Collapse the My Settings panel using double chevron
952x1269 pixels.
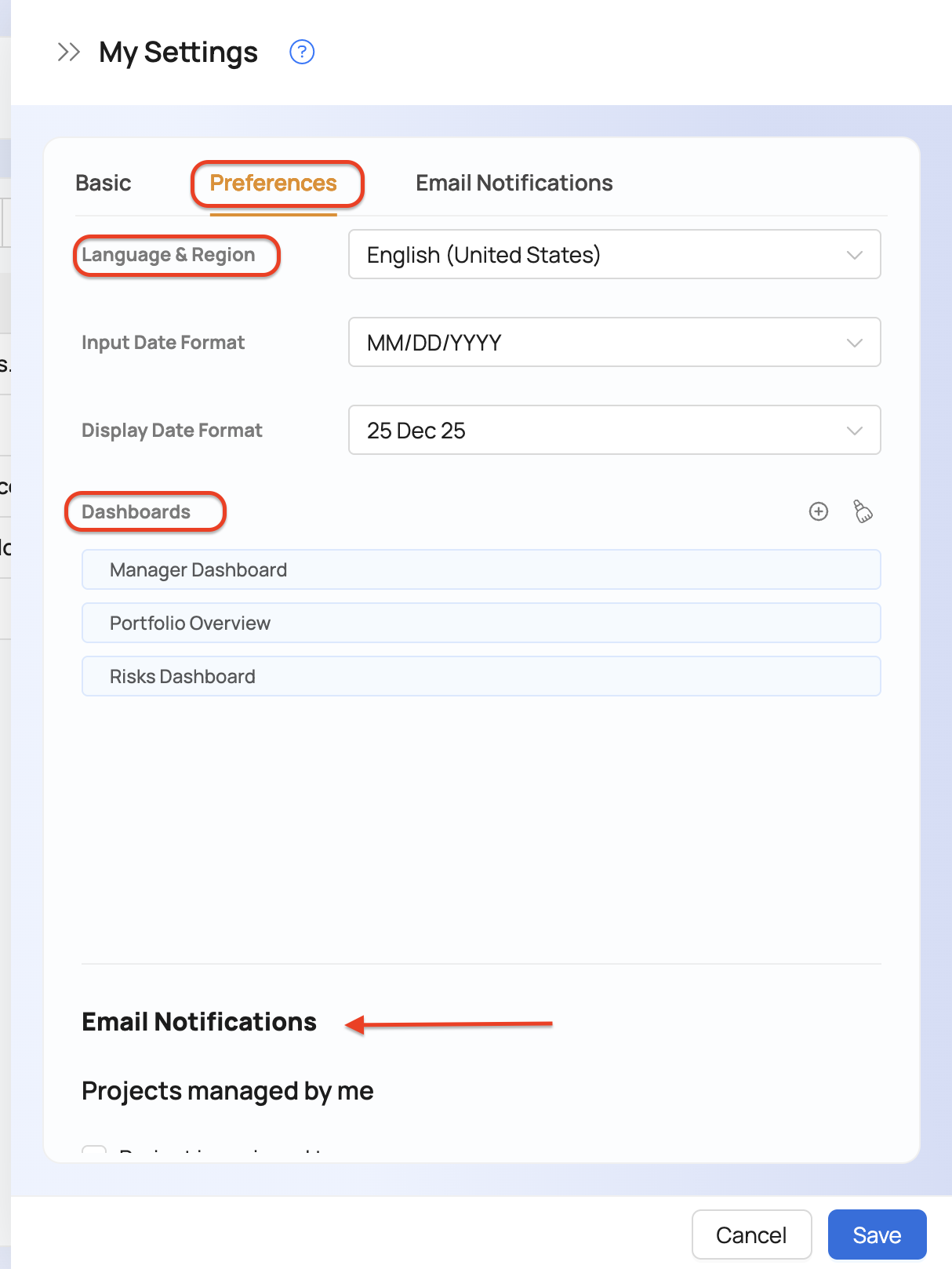69,53
